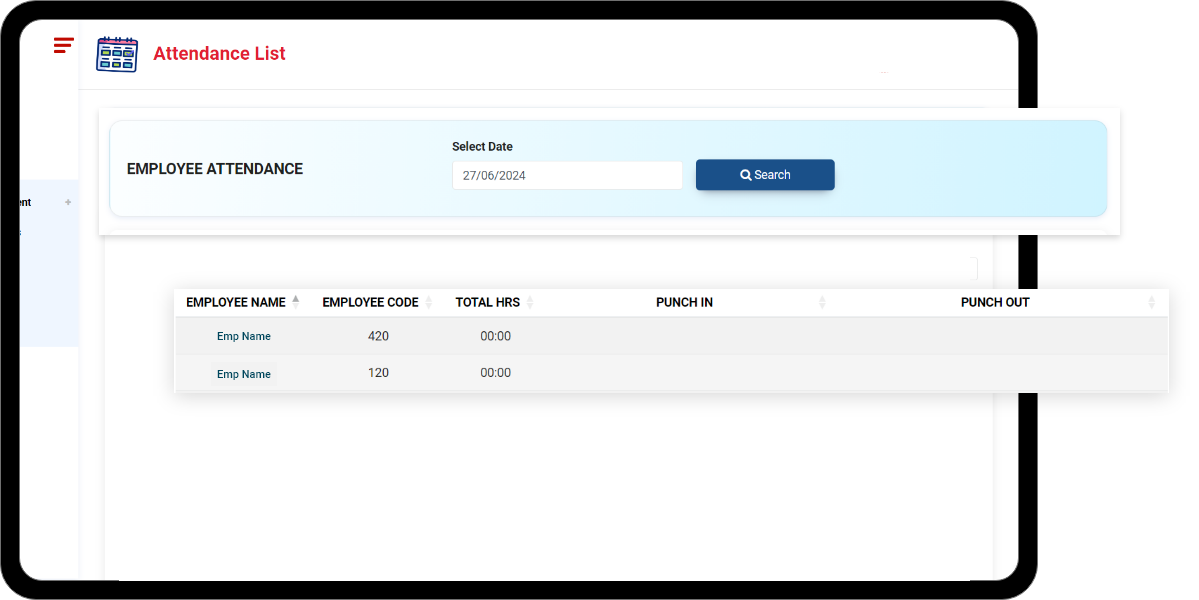Click the sort arrows beside Employee Code

click(429, 303)
